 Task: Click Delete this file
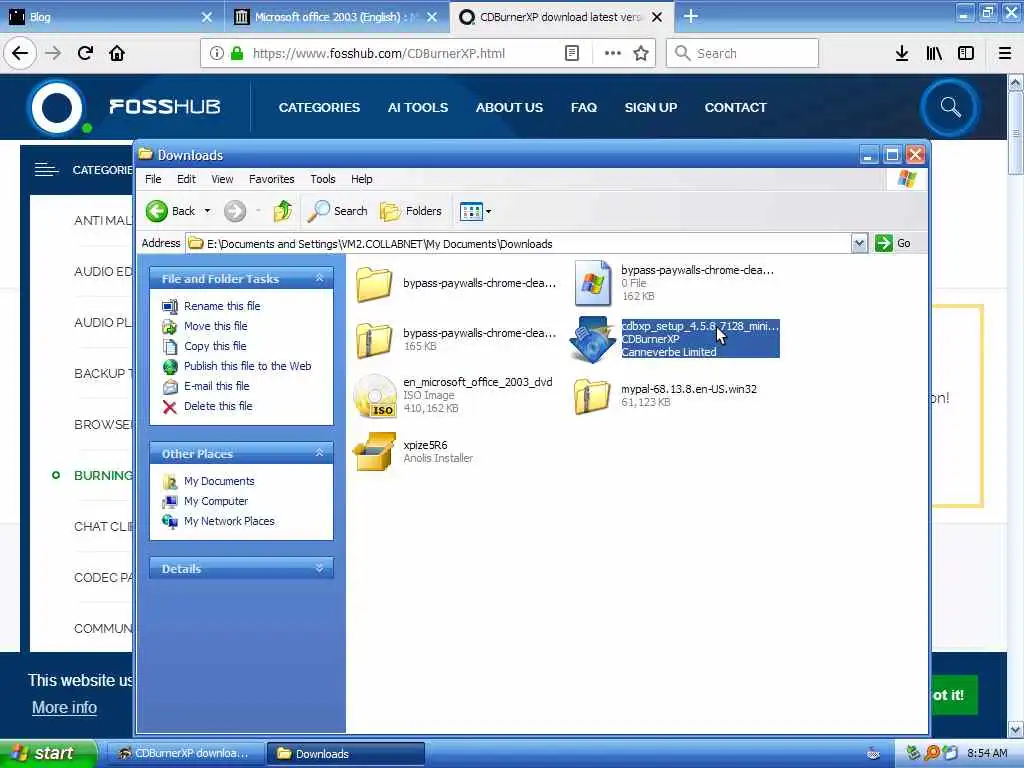[x=218, y=406]
